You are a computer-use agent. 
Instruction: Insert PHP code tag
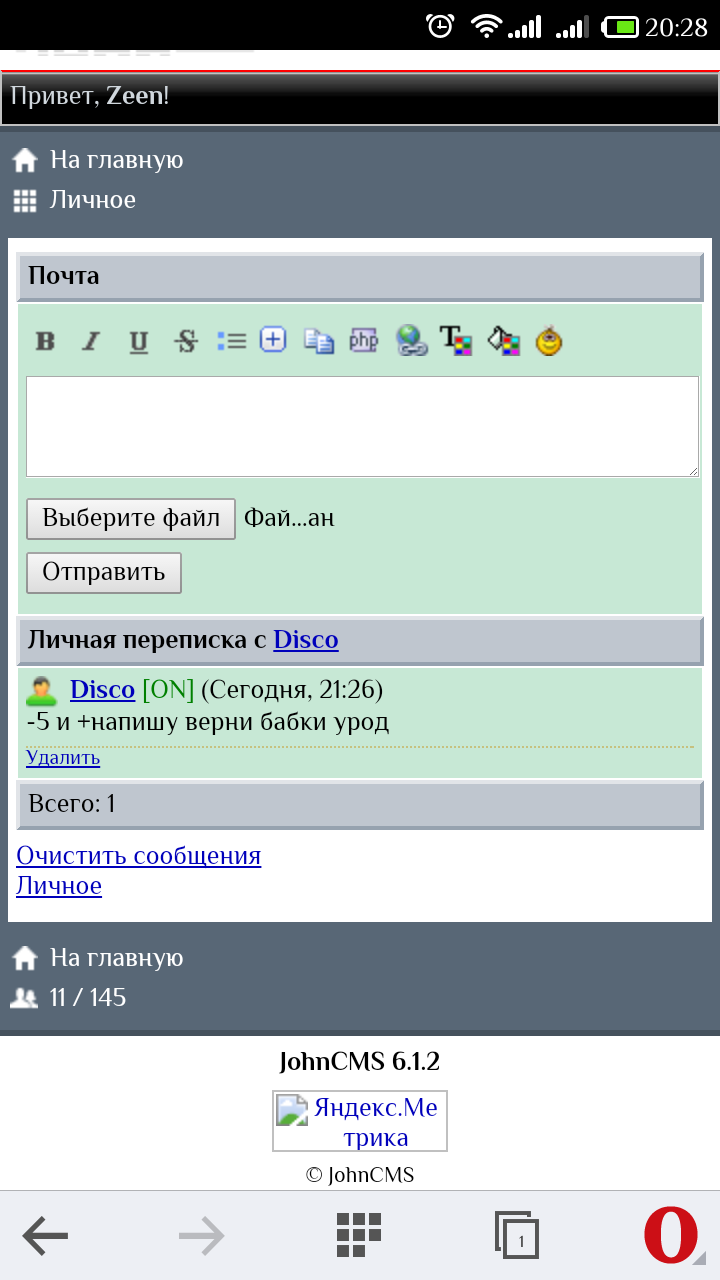[364, 341]
